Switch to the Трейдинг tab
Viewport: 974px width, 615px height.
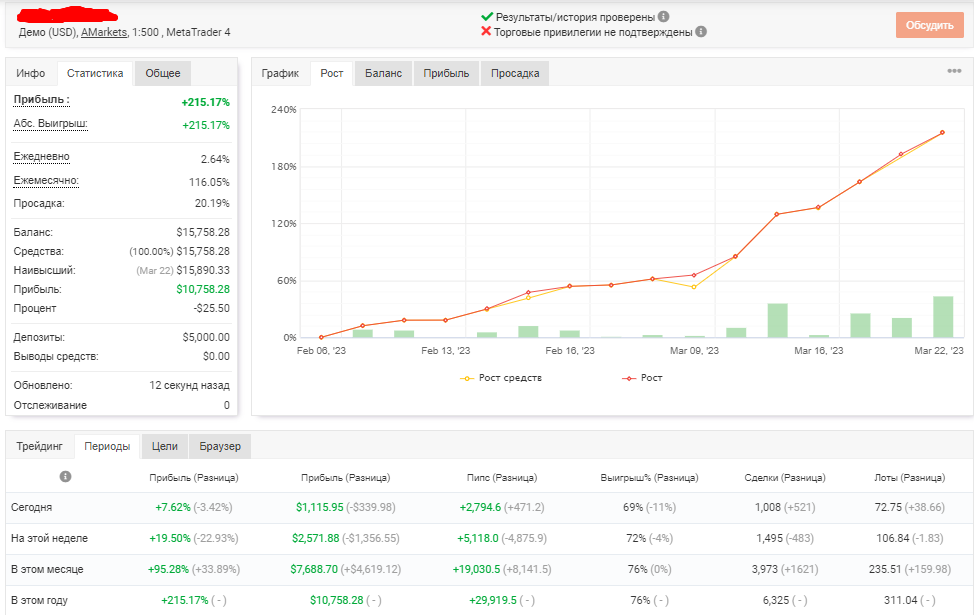40,447
